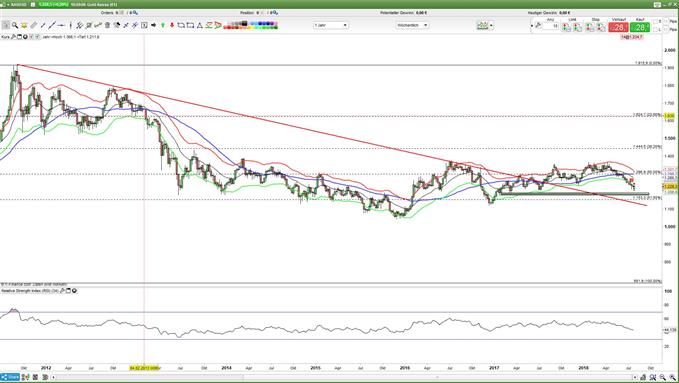Select the red down-arrow drawing tool
The image size is (679, 383).
tap(172, 26)
